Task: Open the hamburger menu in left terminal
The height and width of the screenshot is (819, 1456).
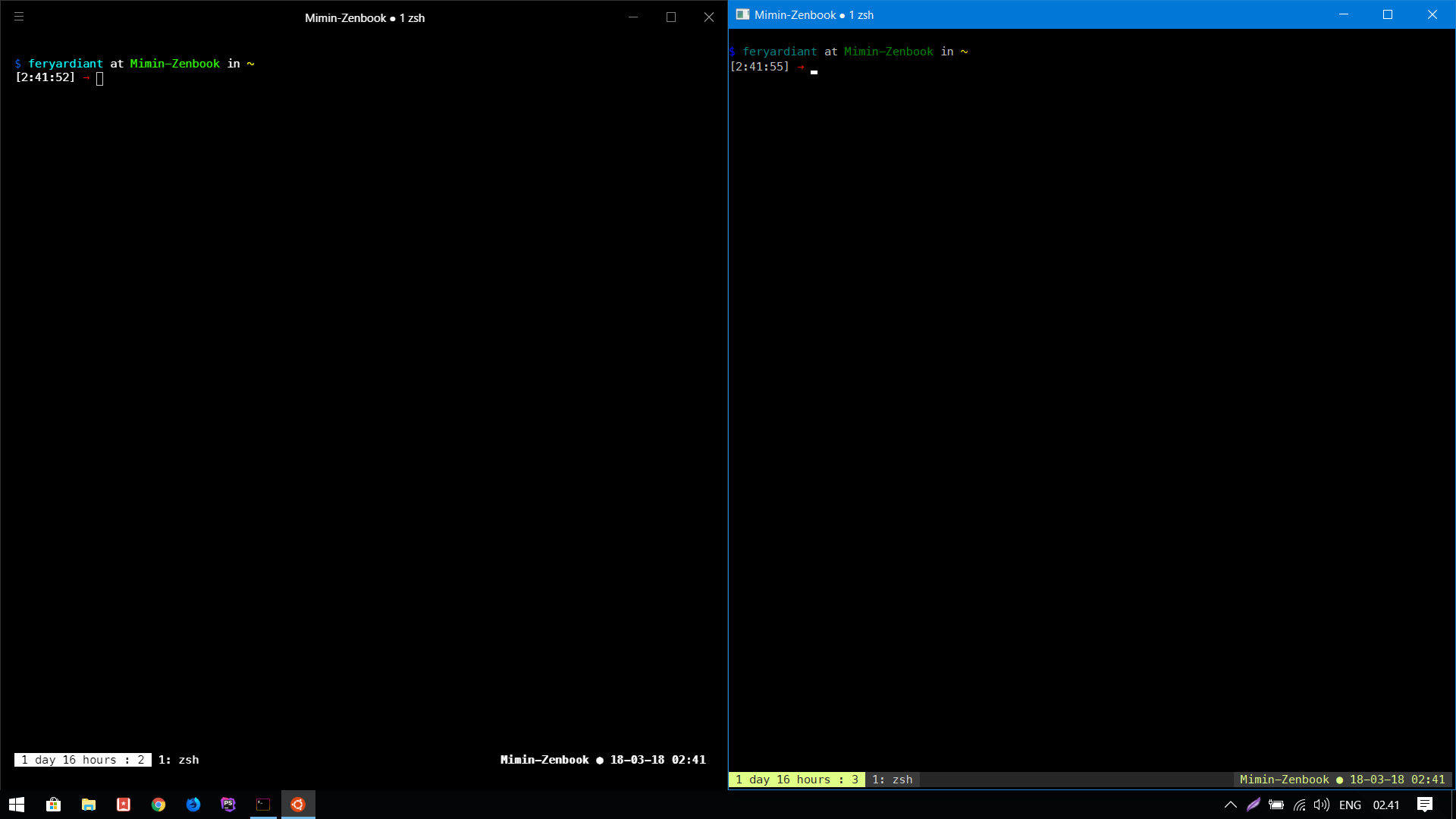Action: (19, 17)
